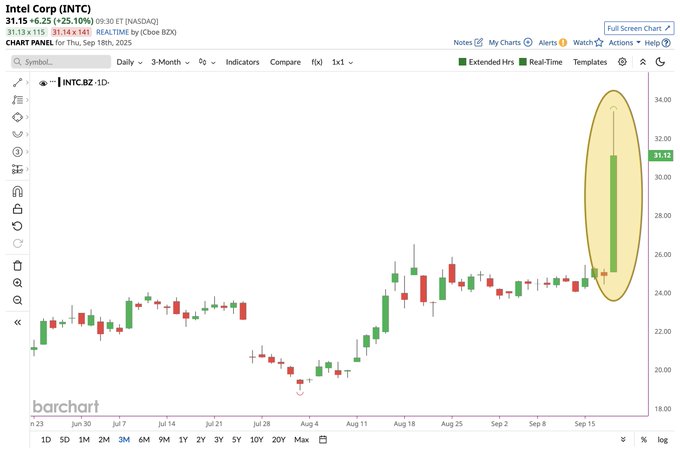Select the 9M range tab

click(164, 439)
